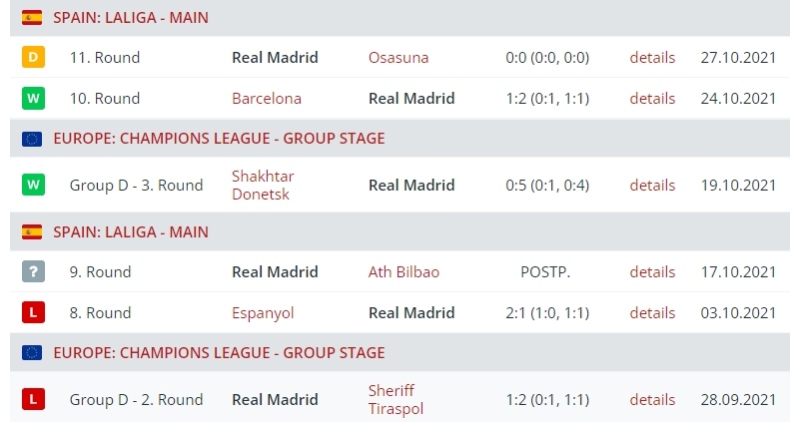
Task: Click the green W badge for Shakhtar Donetsk match
Action: tap(33, 185)
